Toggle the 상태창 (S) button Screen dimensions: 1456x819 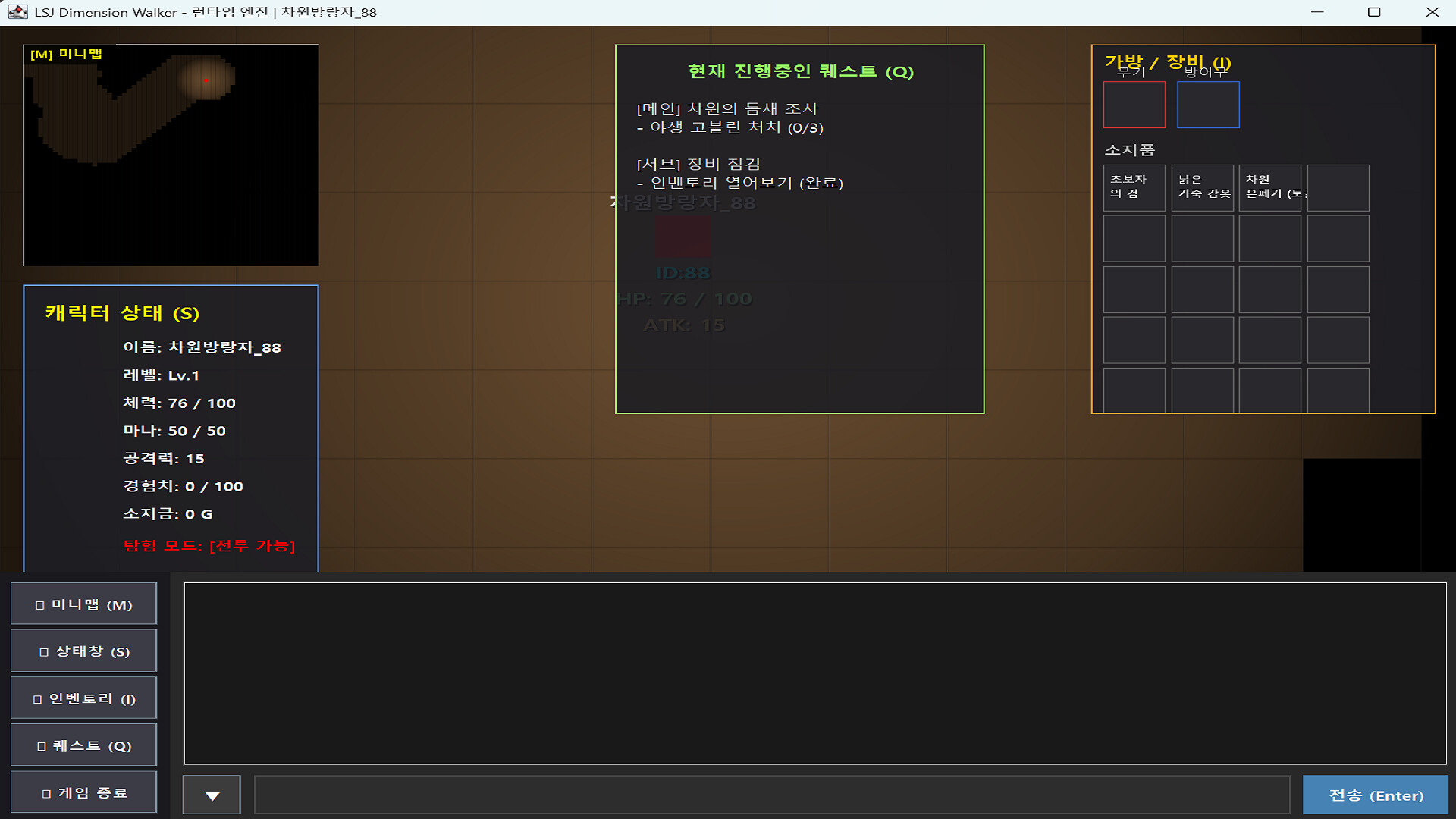tap(83, 651)
